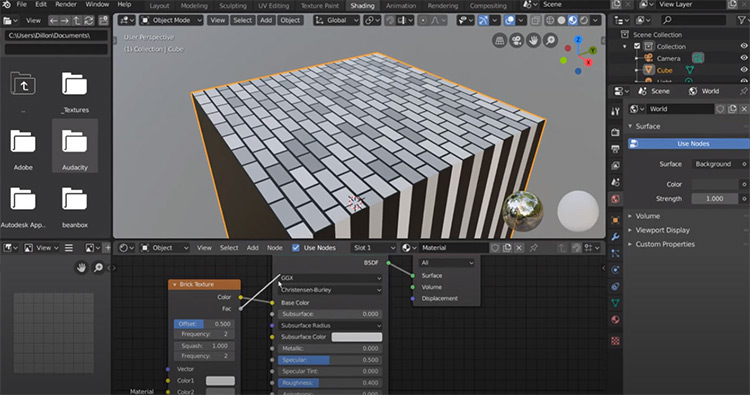This screenshot has width=750, height=395.
Task: Open viewport header Object menu
Action: coord(290,20)
